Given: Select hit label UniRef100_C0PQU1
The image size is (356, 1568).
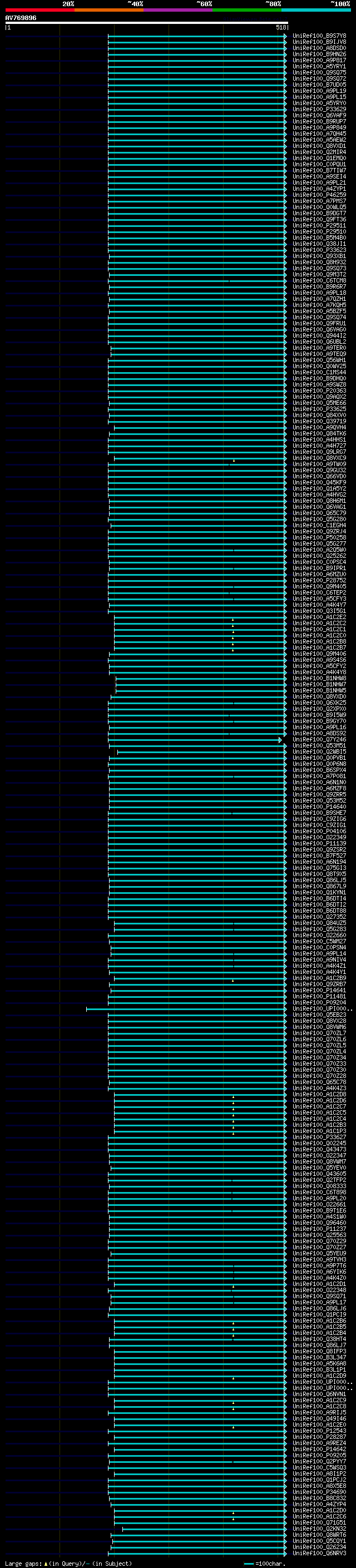Looking at the screenshot, I should coord(319,164).
